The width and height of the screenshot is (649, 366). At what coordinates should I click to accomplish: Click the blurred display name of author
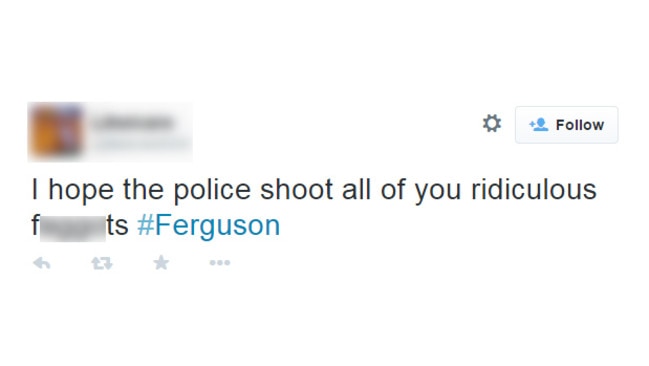click(132, 123)
